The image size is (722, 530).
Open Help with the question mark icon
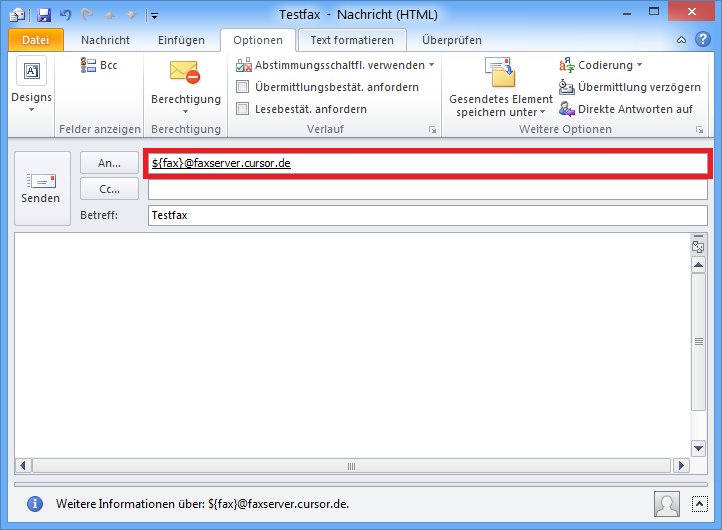tap(703, 40)
